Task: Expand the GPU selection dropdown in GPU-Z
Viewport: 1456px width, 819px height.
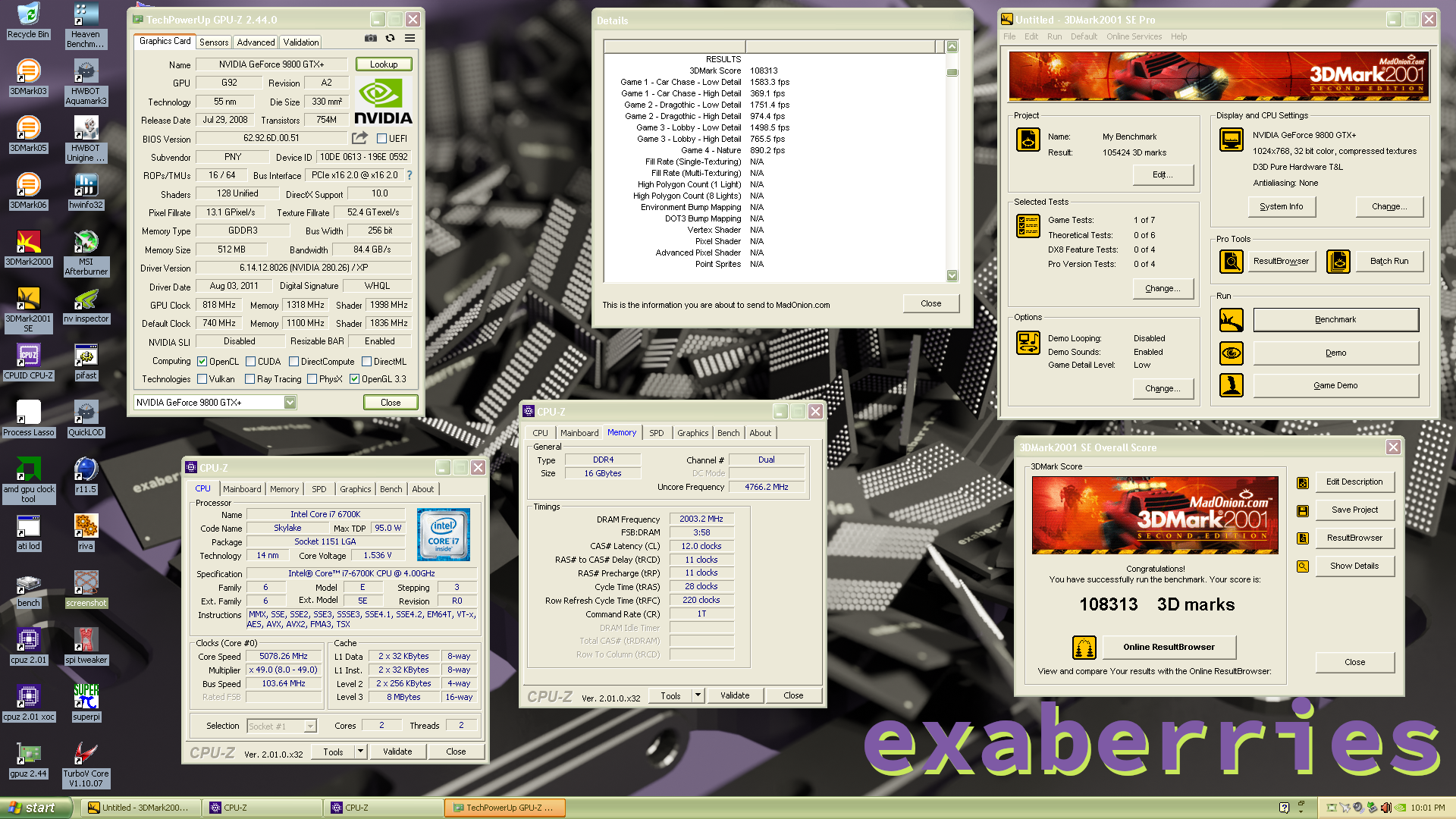Action: click(290, 403)
